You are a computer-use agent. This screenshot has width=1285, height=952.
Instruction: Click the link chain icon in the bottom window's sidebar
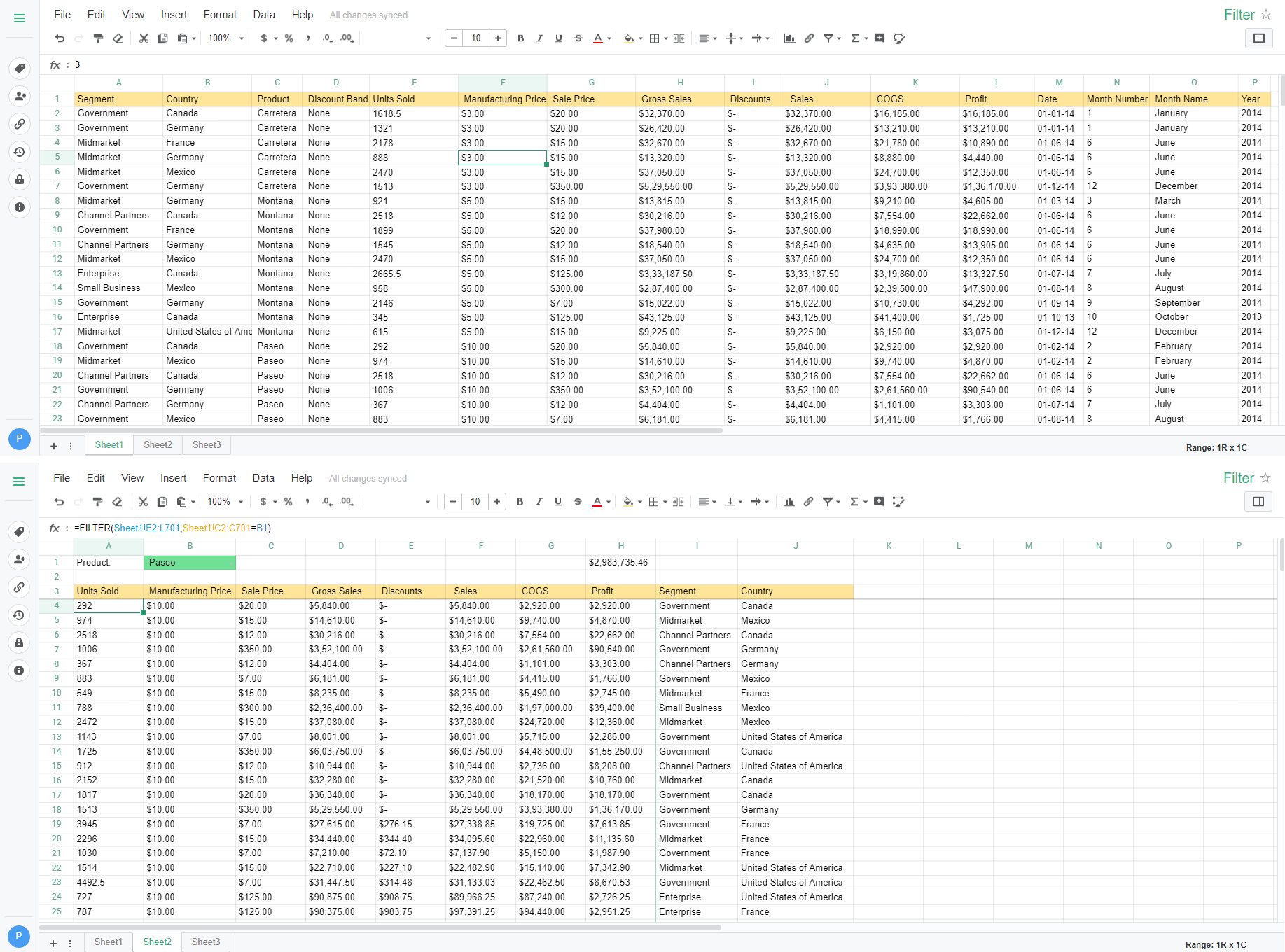[x=20, y=587]
